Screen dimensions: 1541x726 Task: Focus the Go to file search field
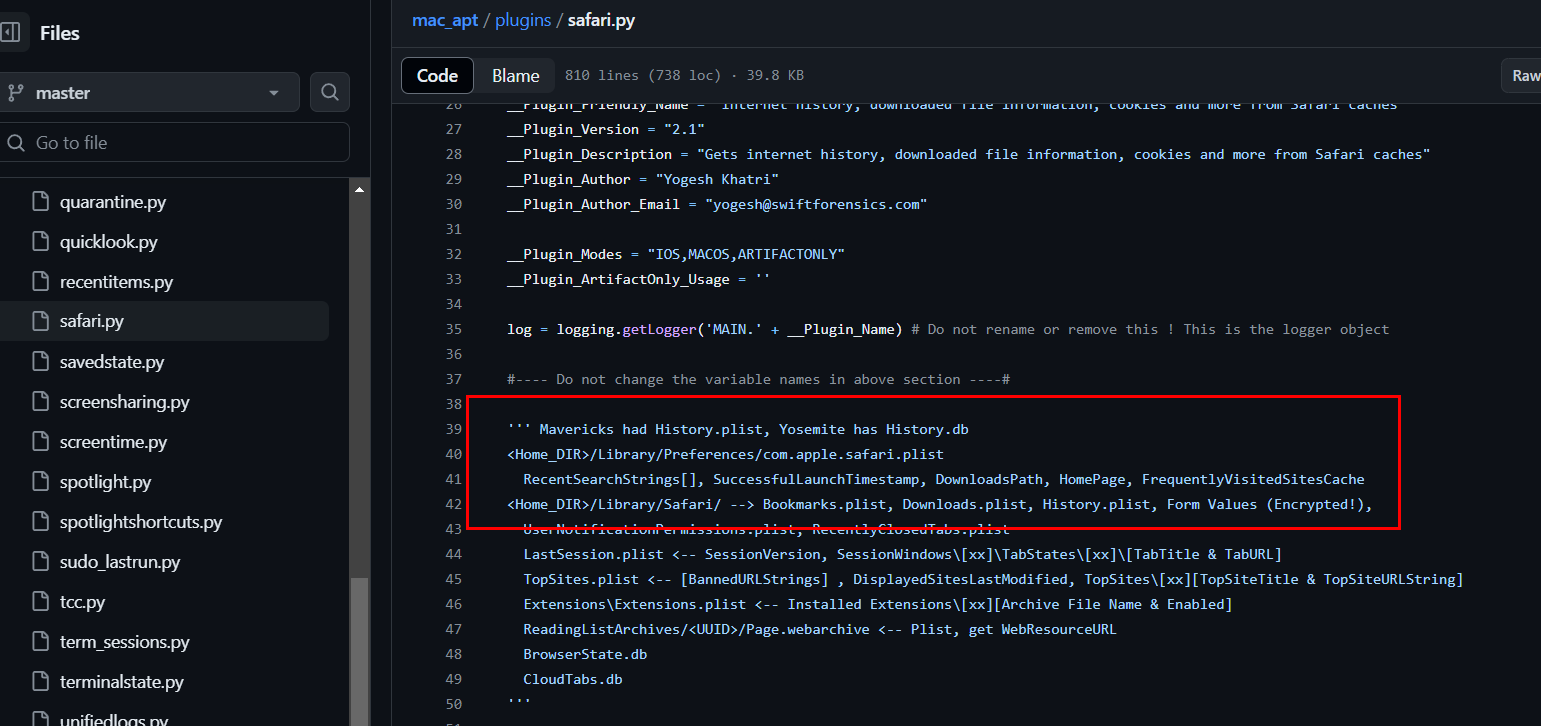(x=180, y=143)
